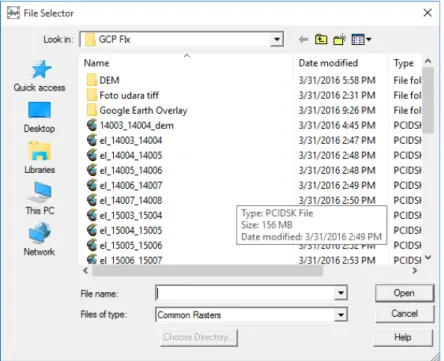Expand the Look in folder dropdown
444x361 pixels.
tap(276, 39)
